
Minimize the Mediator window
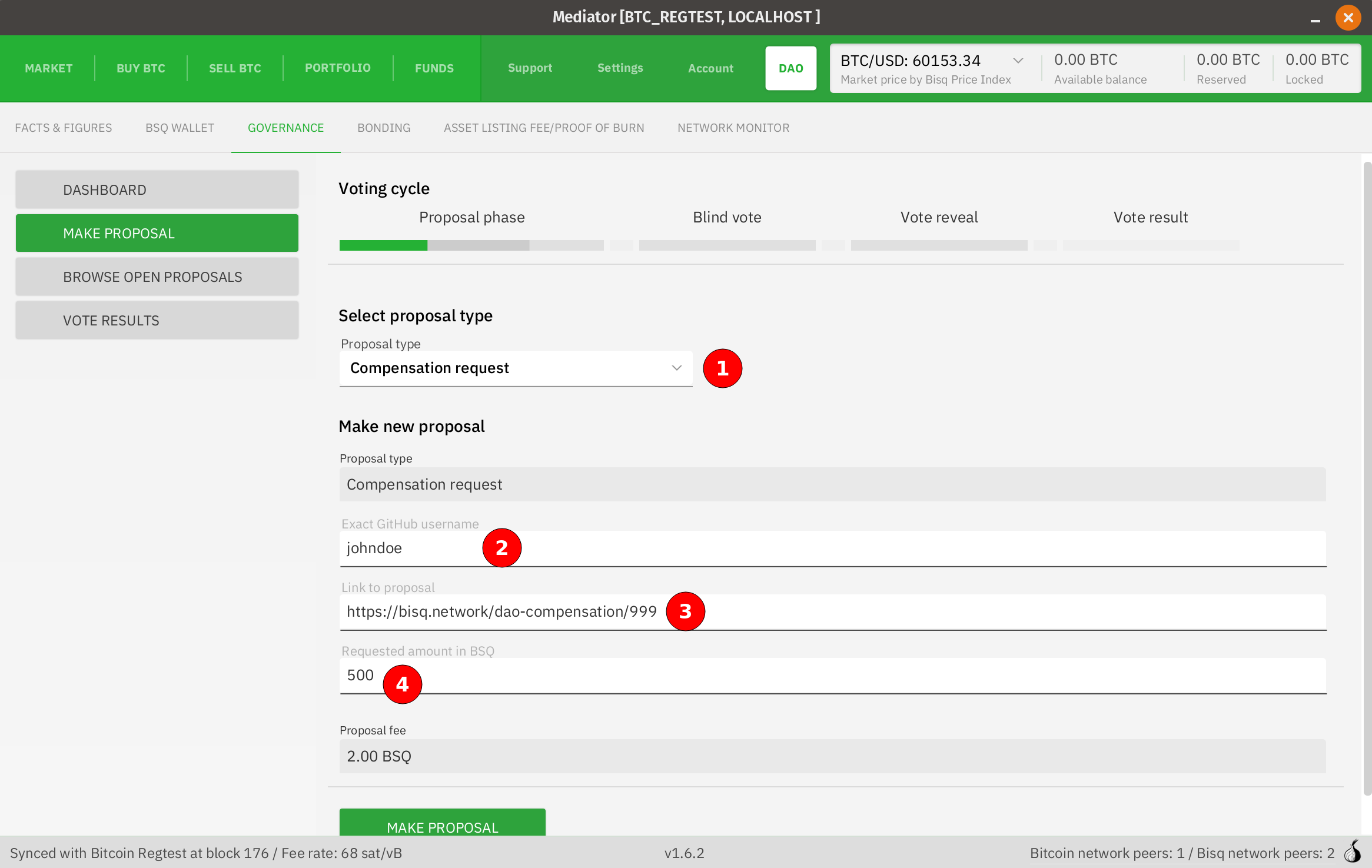pyautogui.click(x=1315, y=20)
